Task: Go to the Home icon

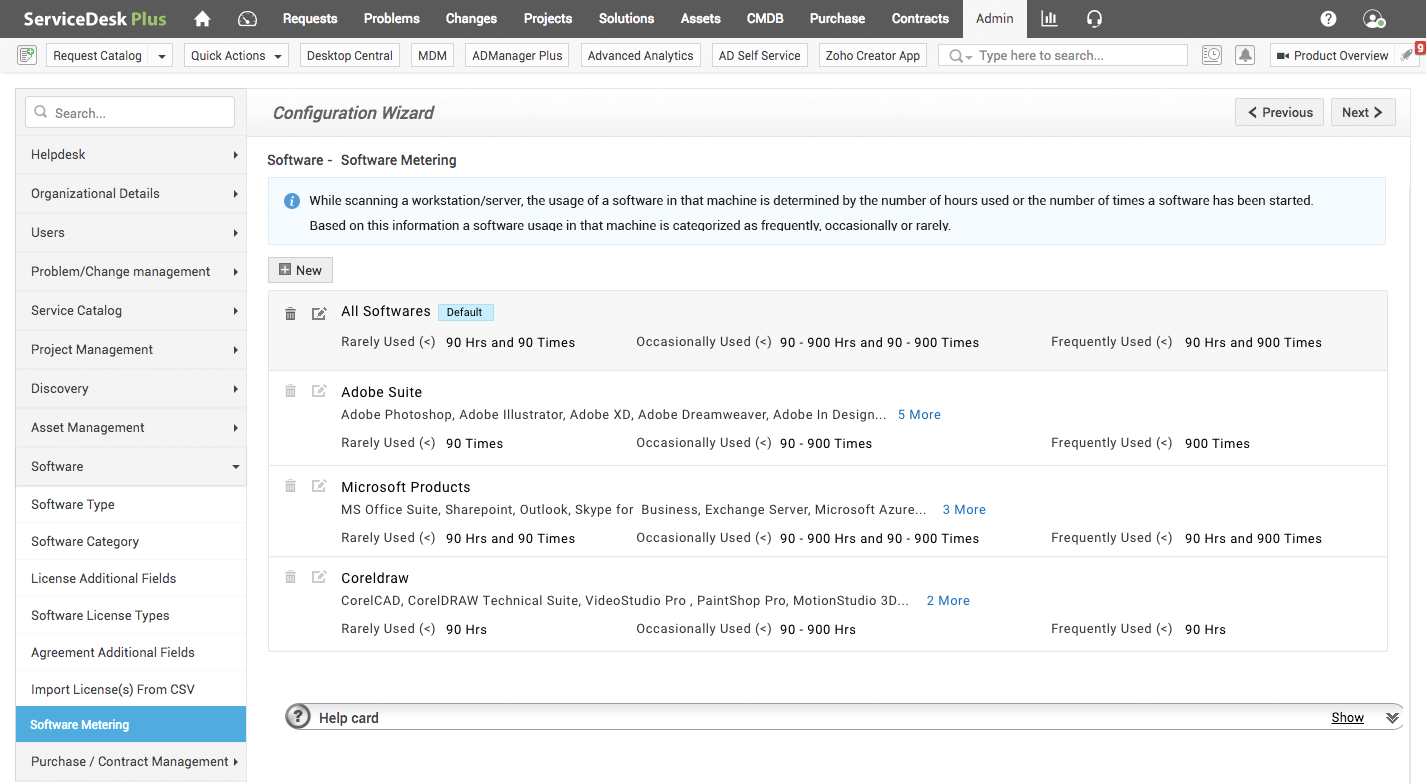Action: (202, 18)
